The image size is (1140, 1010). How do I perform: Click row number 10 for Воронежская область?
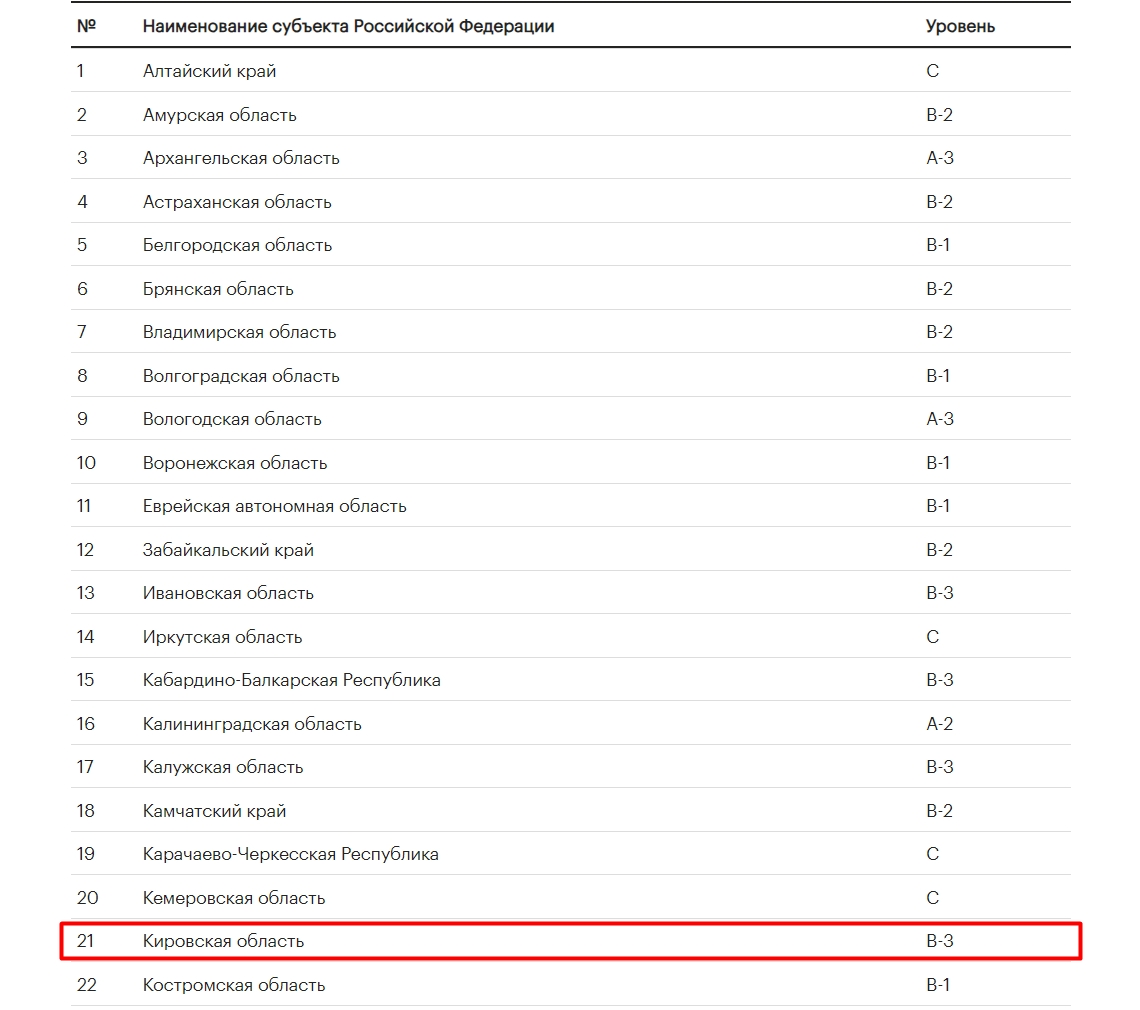86,463
